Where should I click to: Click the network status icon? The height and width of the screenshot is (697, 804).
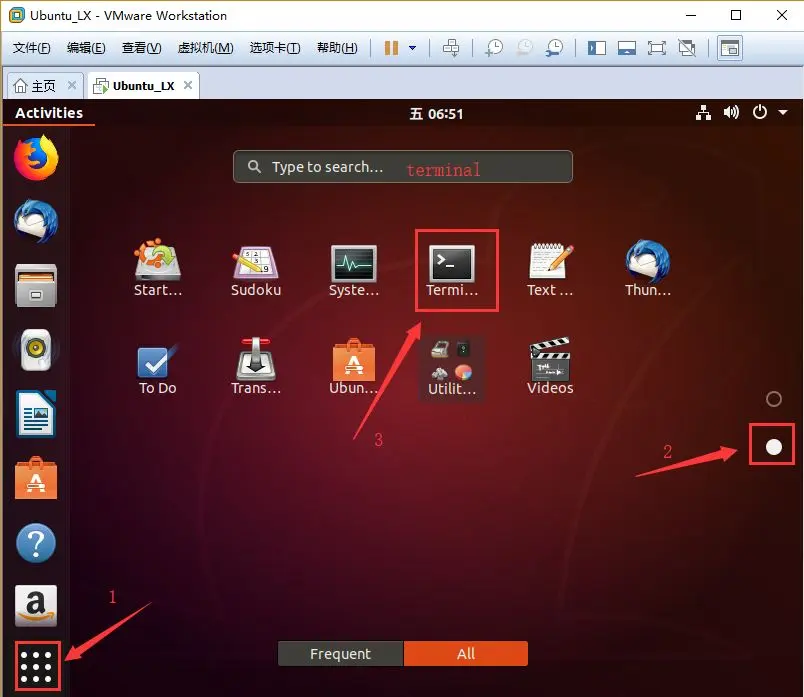pyautogui.click(x=703, y=112)
